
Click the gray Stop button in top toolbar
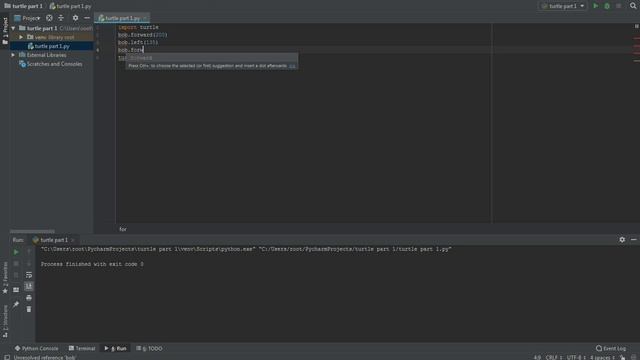(x=618, y=6)
